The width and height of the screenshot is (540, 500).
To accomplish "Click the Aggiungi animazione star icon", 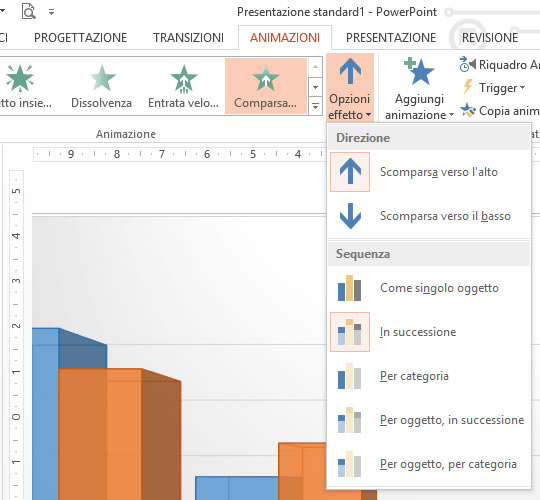I will [x=419, y=72].
